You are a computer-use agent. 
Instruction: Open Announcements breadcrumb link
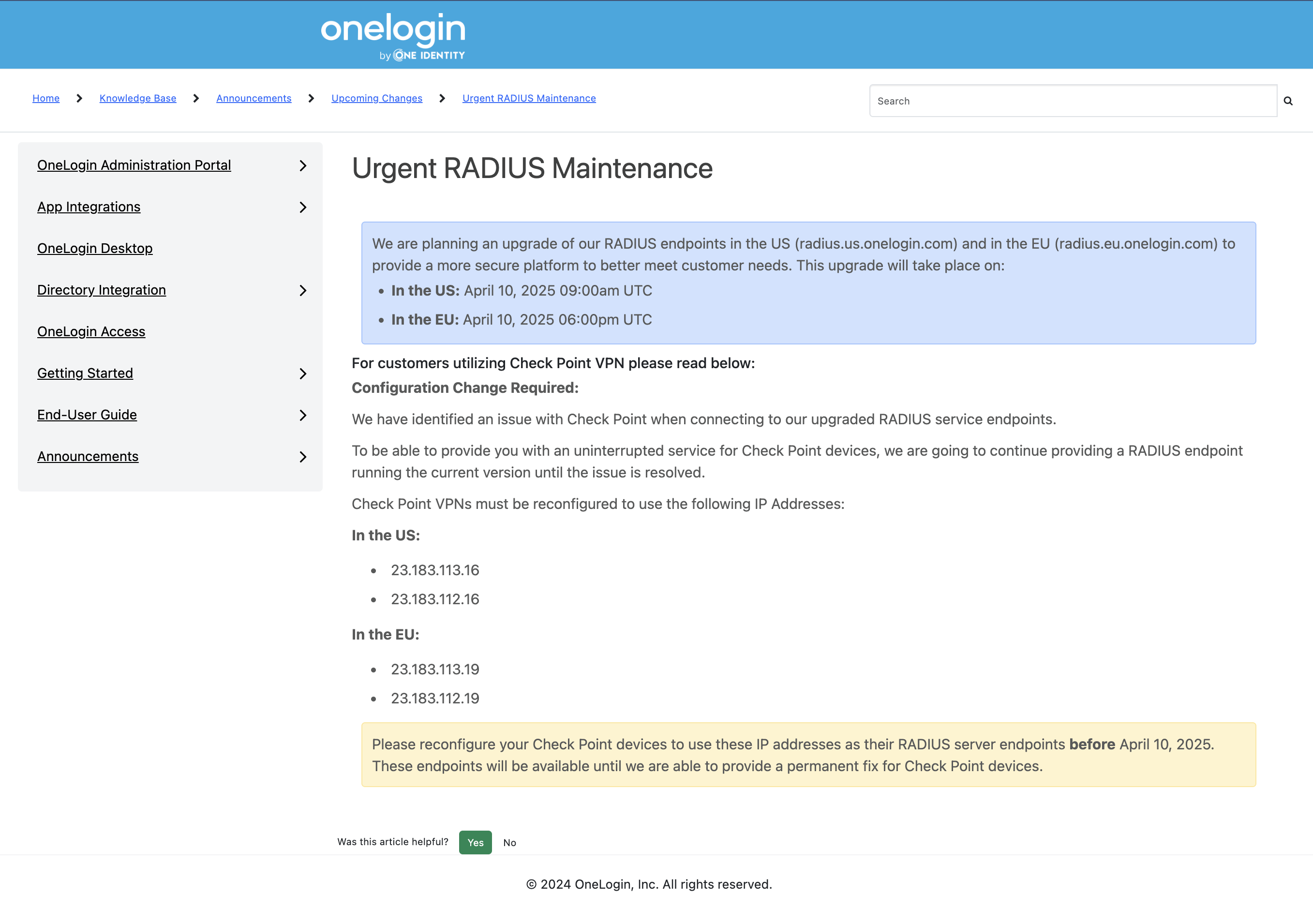pos(254,98)
